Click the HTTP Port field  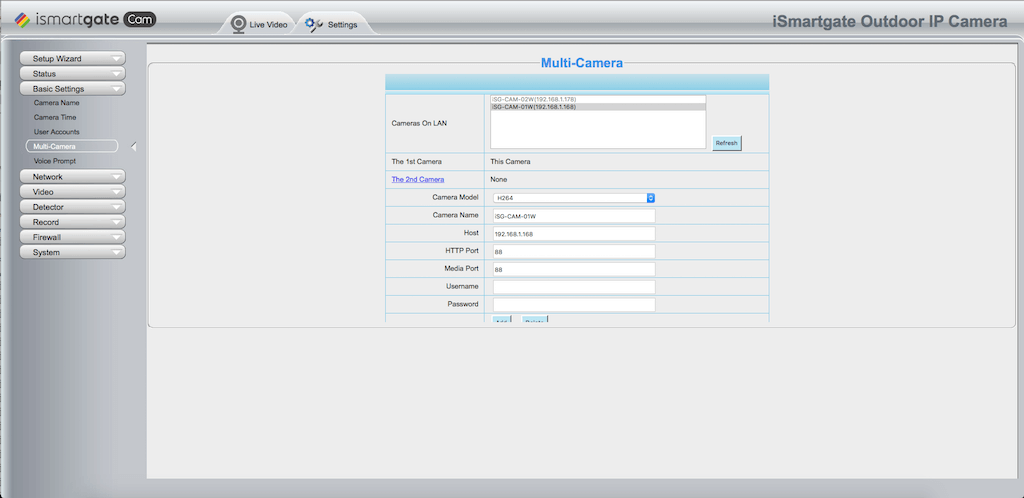pos(574,251)
